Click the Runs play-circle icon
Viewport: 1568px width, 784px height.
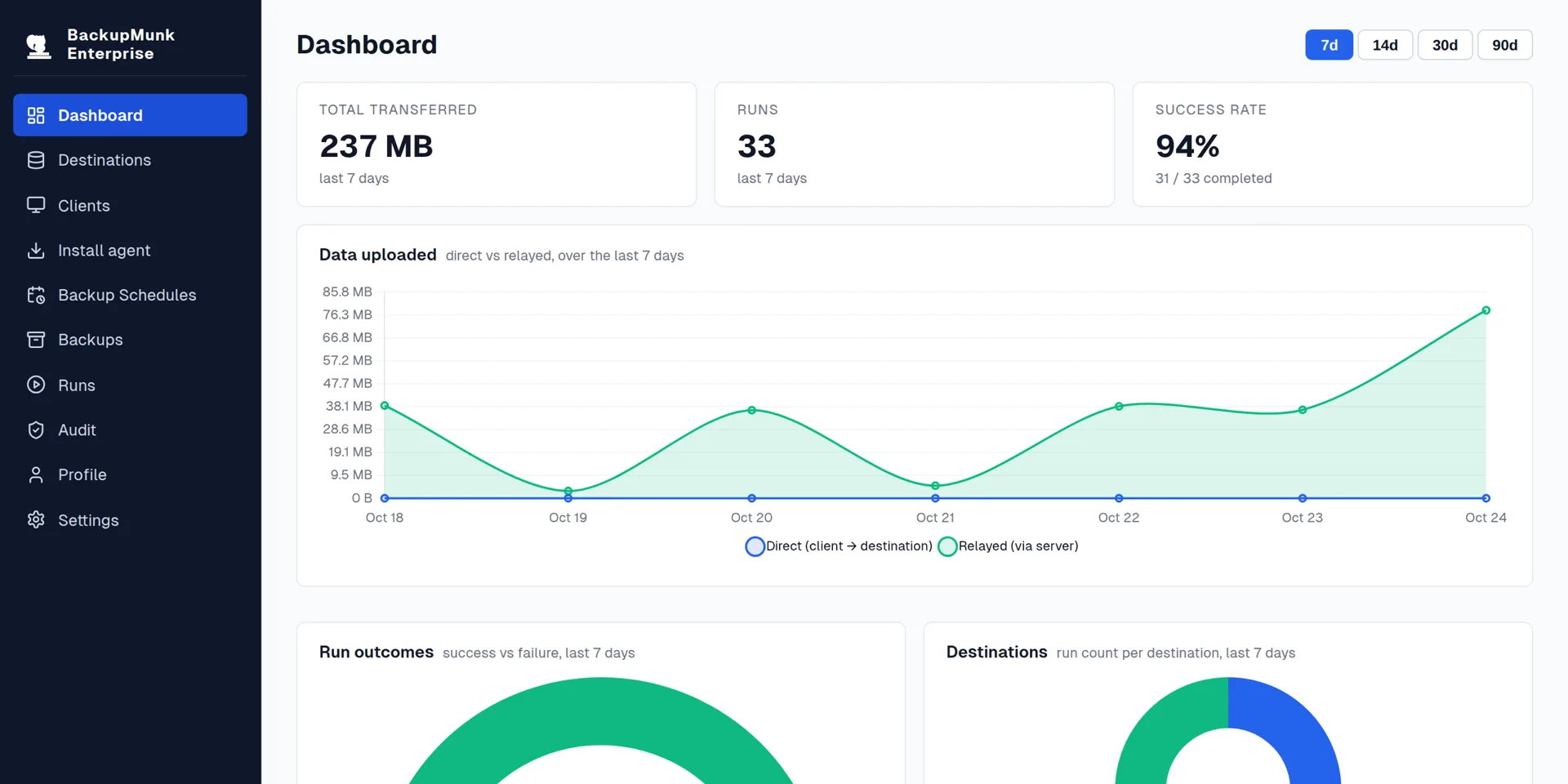[36, 385]
